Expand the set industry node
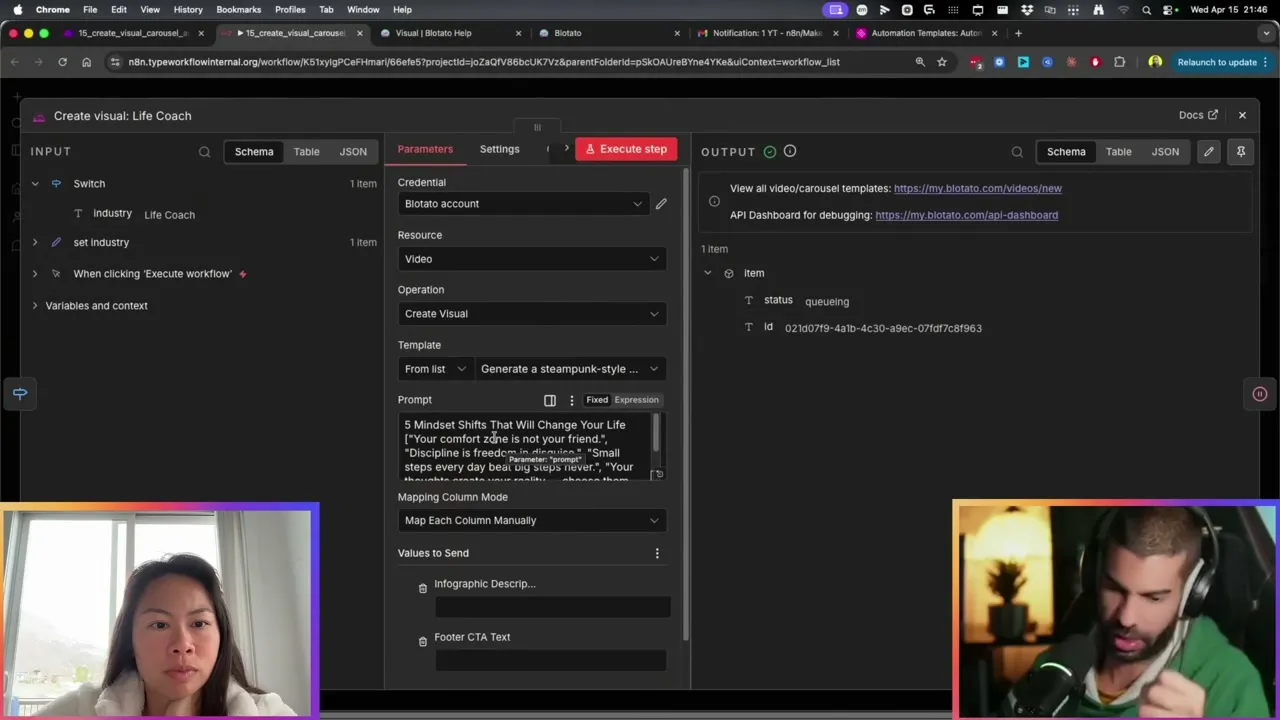Viewport: 1280px width, 720px height. click(35, 243)
